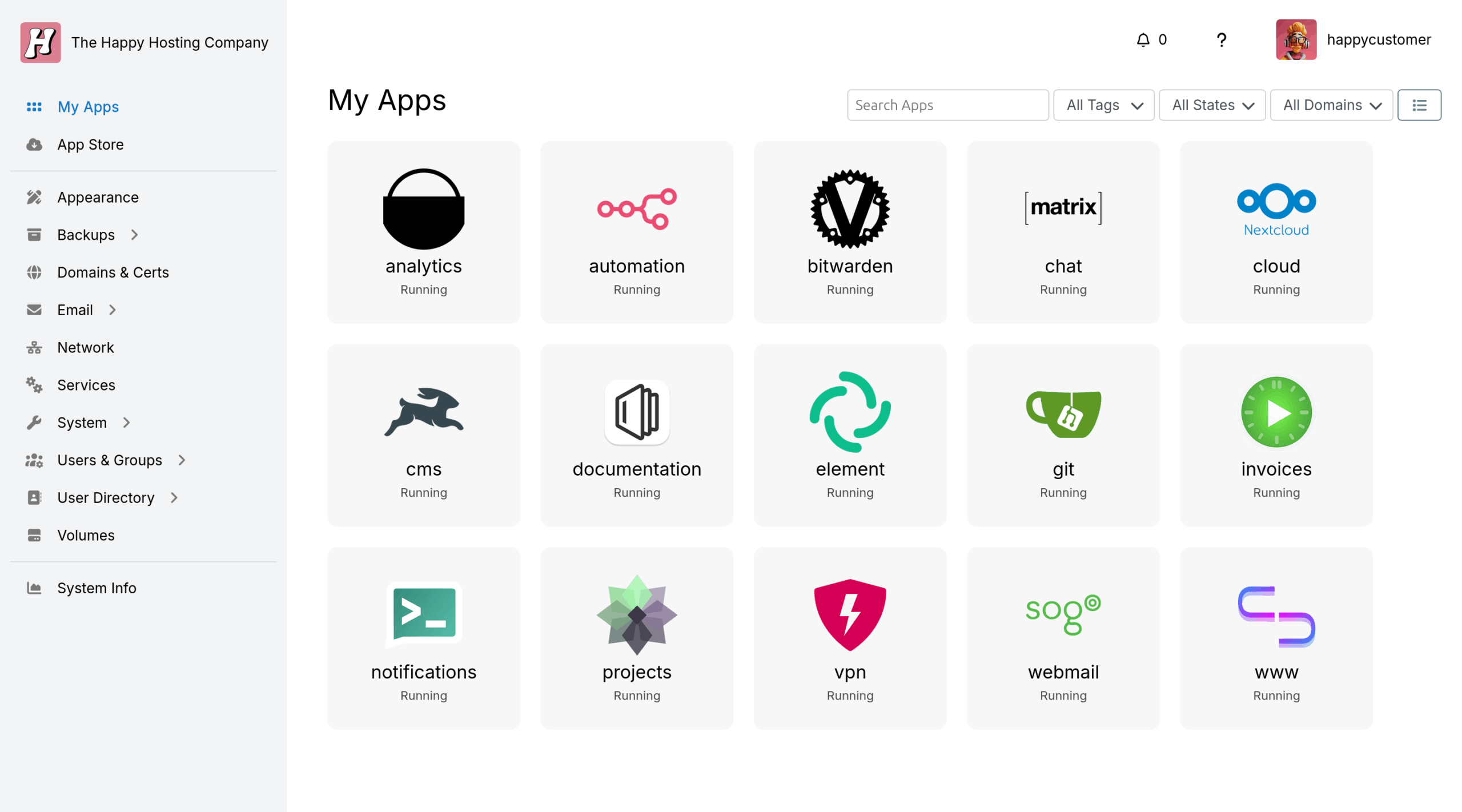Open the element app icon
Viewport: 1462px width, 812px height.
click(x=849, y=412)
